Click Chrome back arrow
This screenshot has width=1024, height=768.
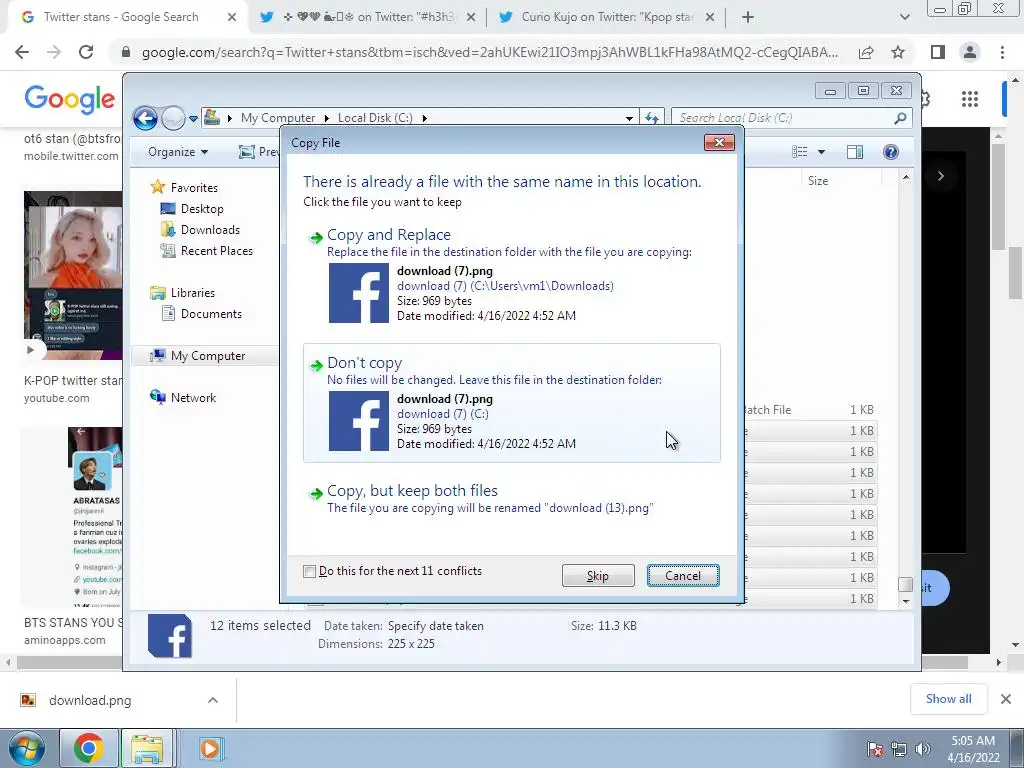click(x=22, y=52)
